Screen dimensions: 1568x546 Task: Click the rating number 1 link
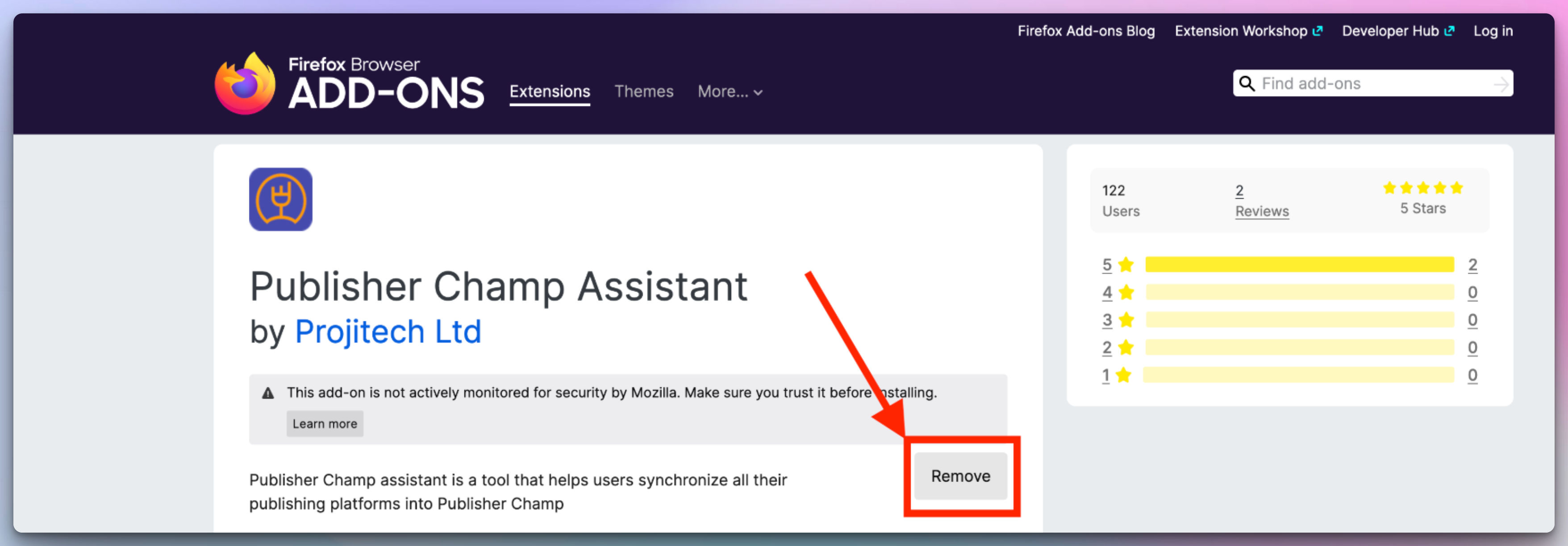(x=1105, y=375)
